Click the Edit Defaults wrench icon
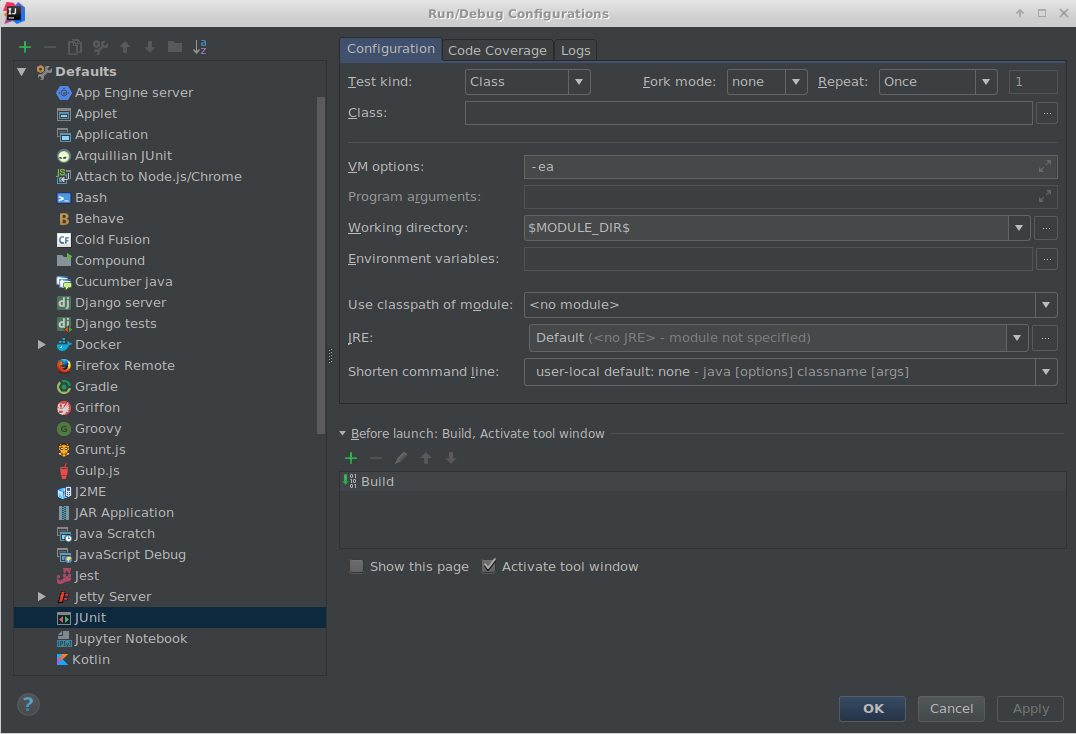Screen dimensions: 1076x734 (100, 47)
